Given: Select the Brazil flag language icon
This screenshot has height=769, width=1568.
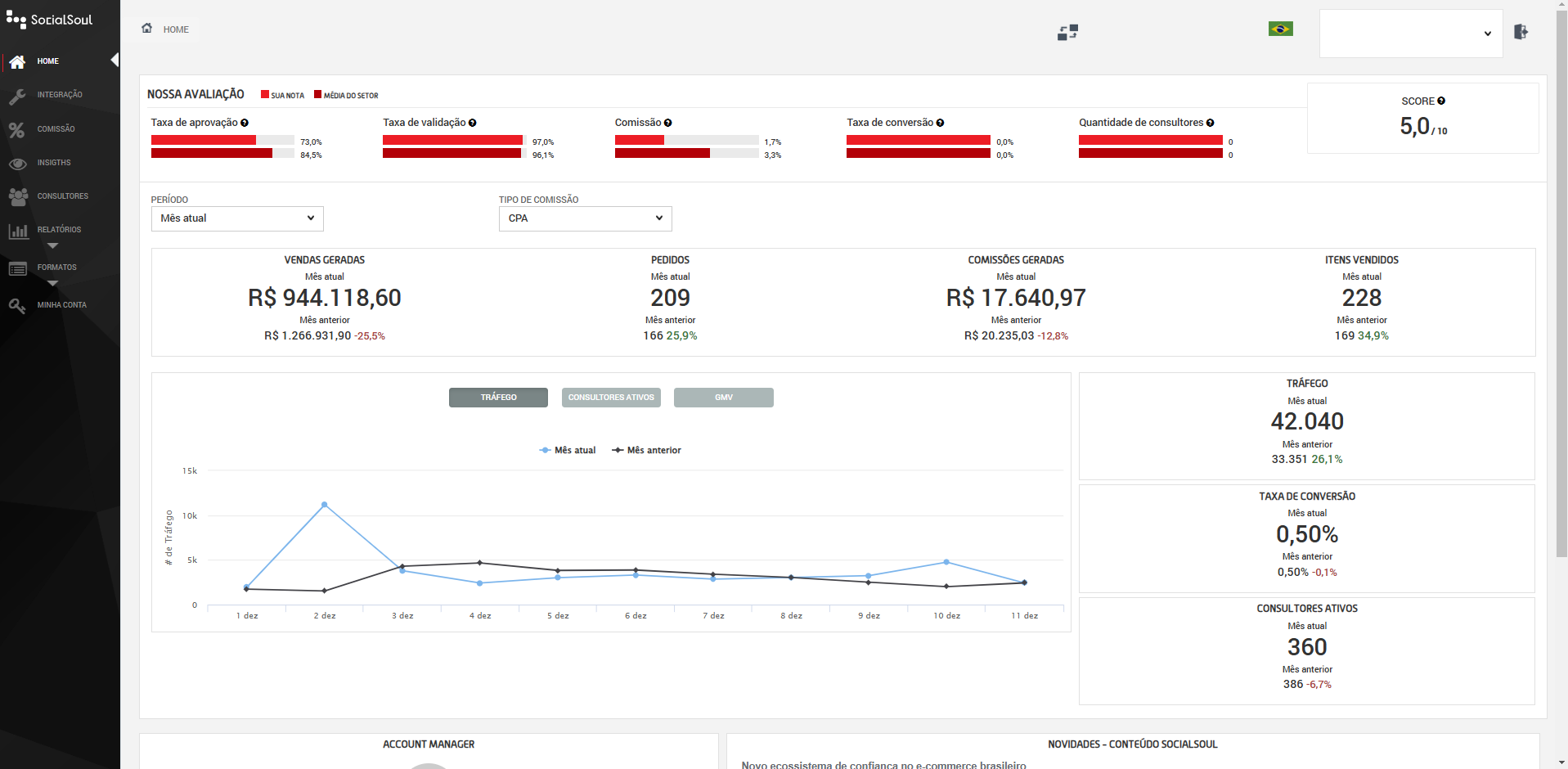Looking at the screenshot, I should tap(1280, 29).
